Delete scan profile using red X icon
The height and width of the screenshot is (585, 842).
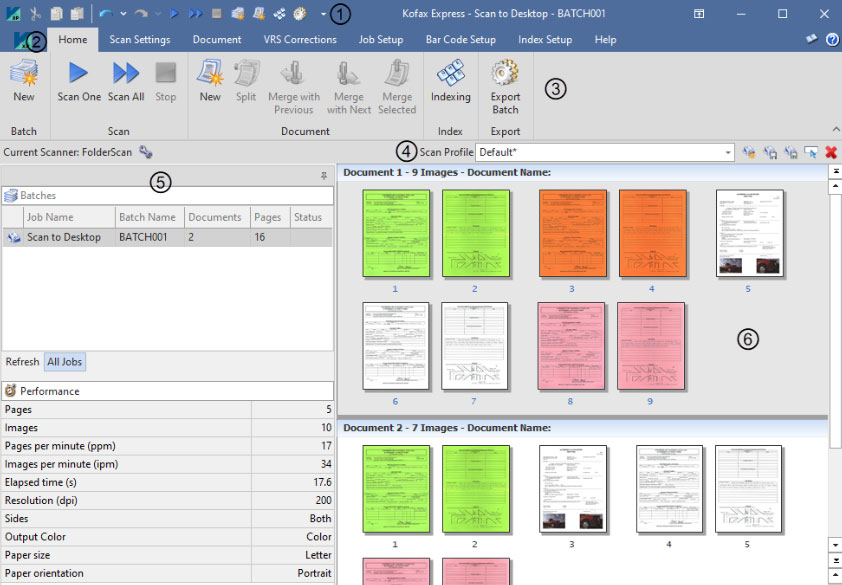coord(831,152)
